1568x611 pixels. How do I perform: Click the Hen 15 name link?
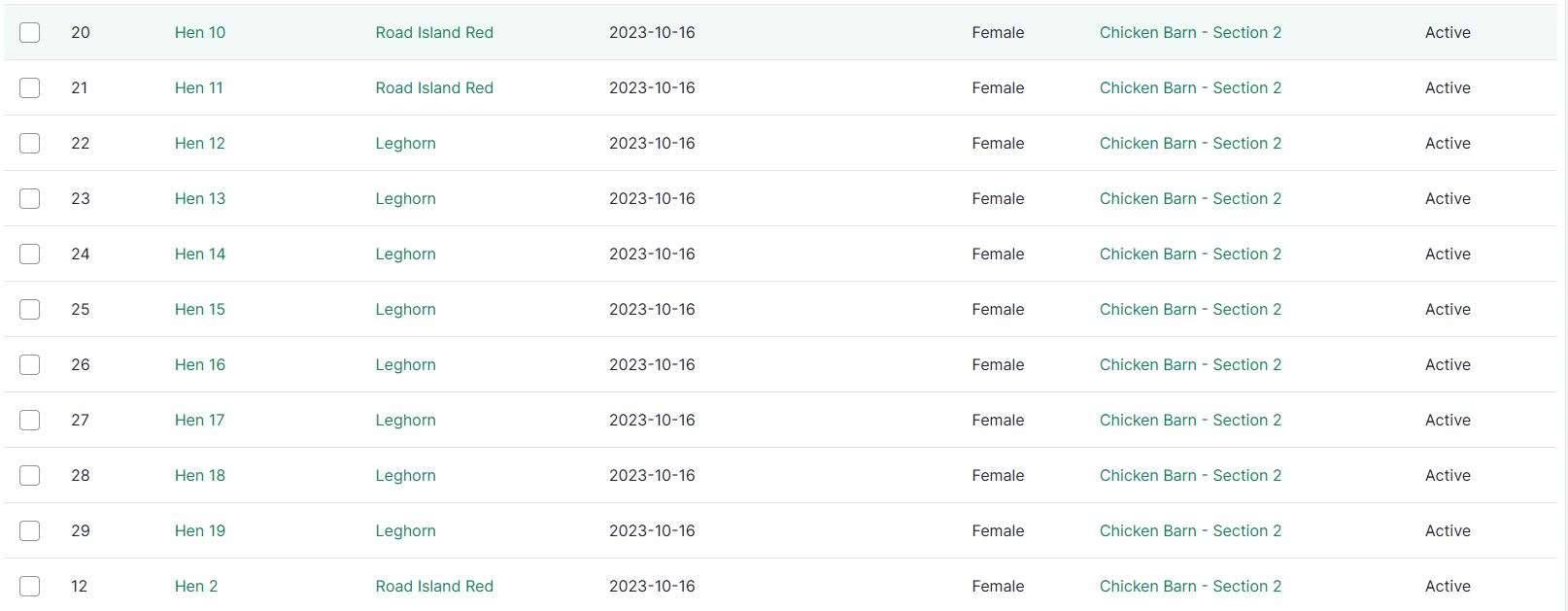pos(200,309)
